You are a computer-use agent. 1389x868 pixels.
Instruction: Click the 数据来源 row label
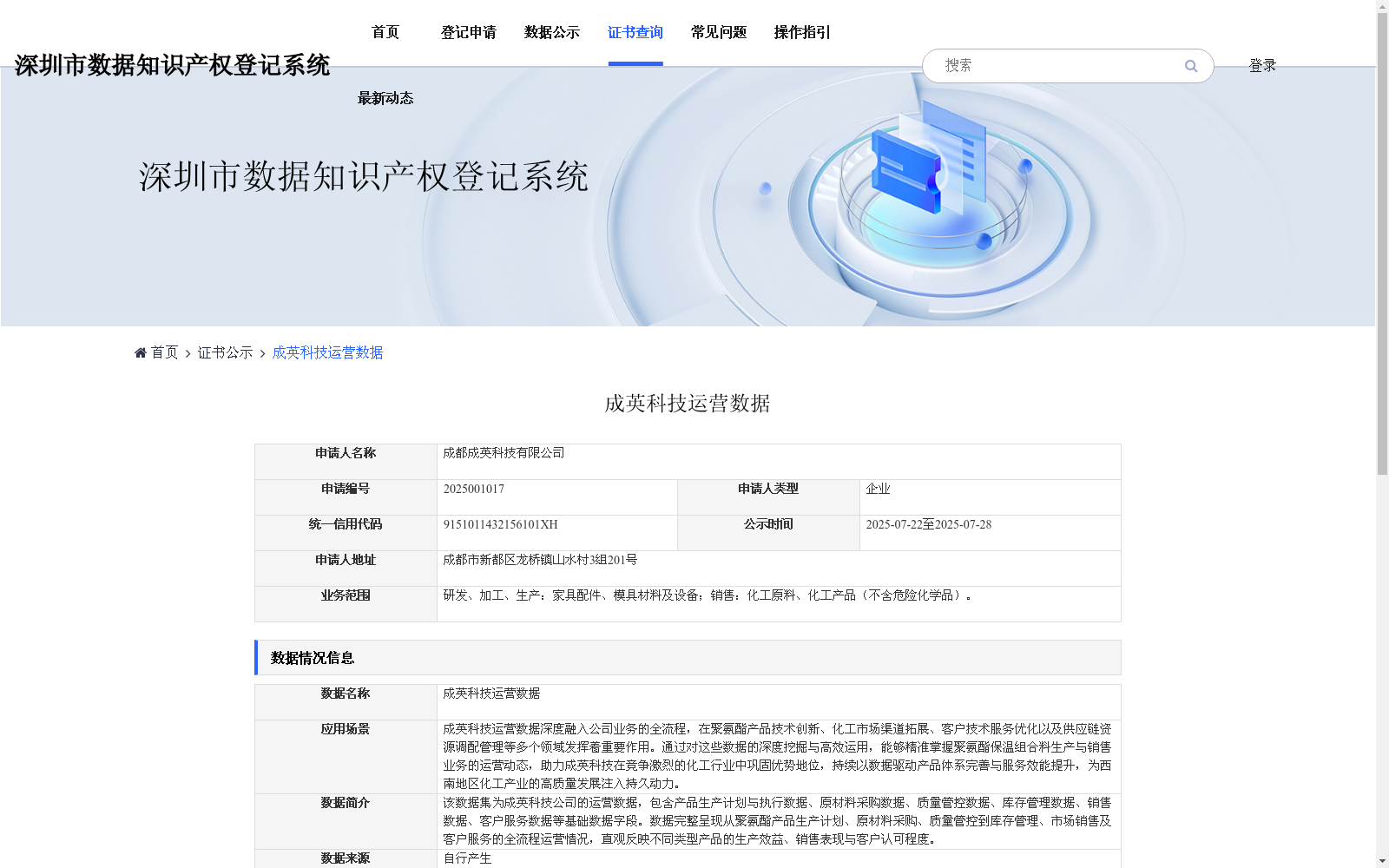[x=346, y=858]
